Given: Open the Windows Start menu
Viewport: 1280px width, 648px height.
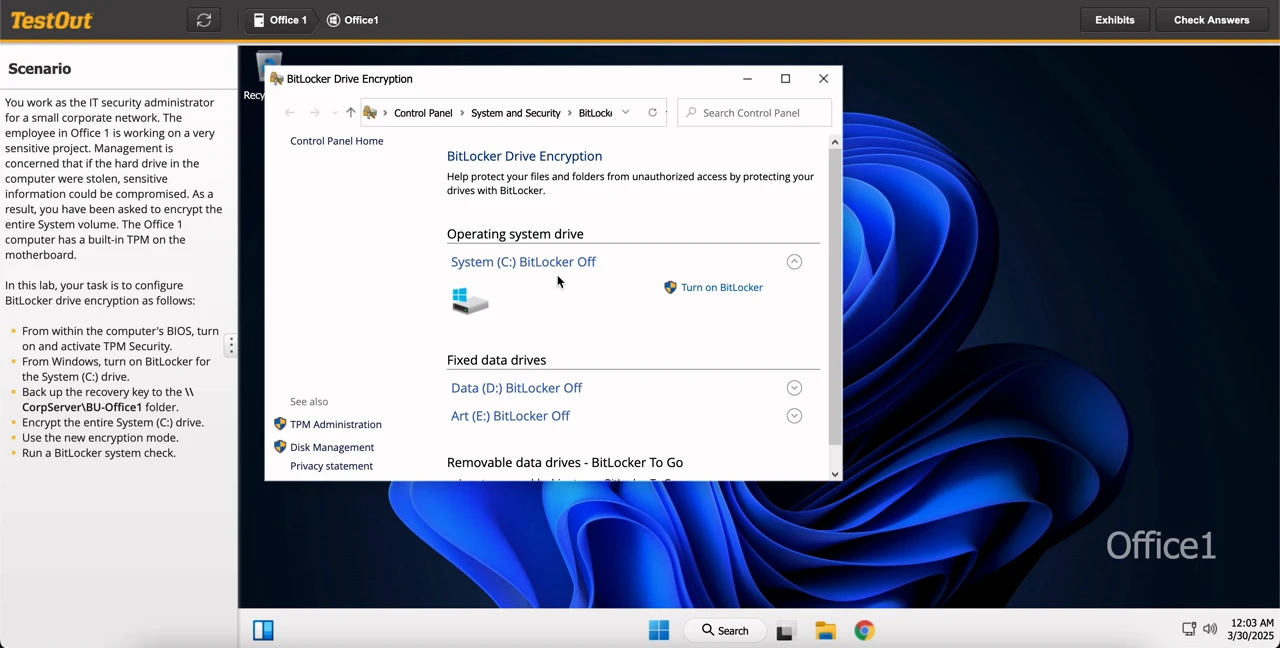Looking at the screenshot, I should pos(659,630).
